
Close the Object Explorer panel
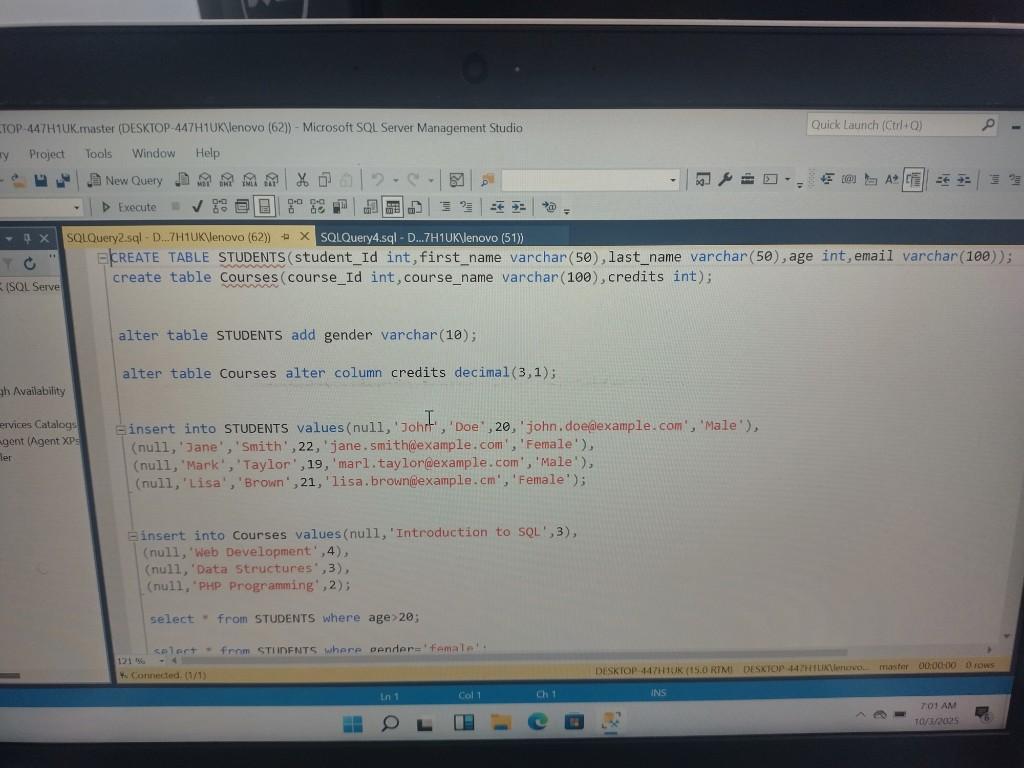pos(44,238)
